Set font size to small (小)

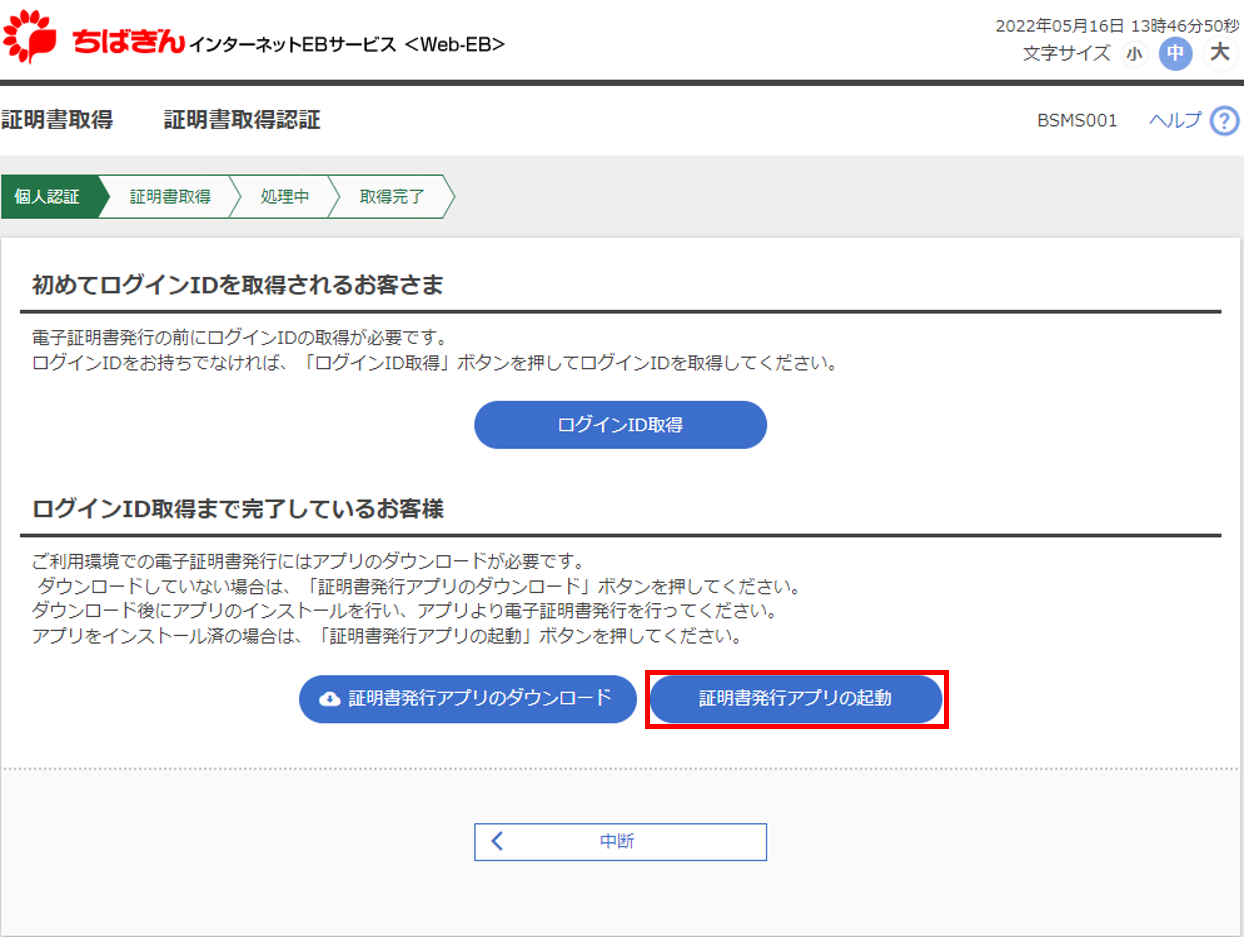[x=1133, y=54]
